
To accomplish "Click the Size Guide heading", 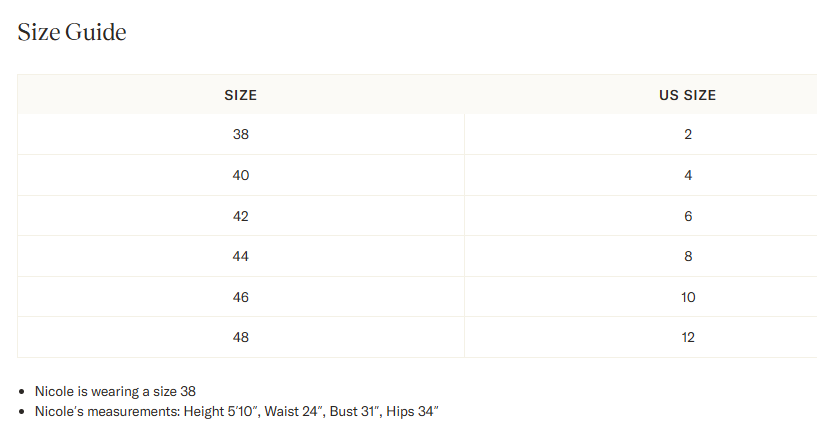I will pyautogui.click(x=72, y=32).
